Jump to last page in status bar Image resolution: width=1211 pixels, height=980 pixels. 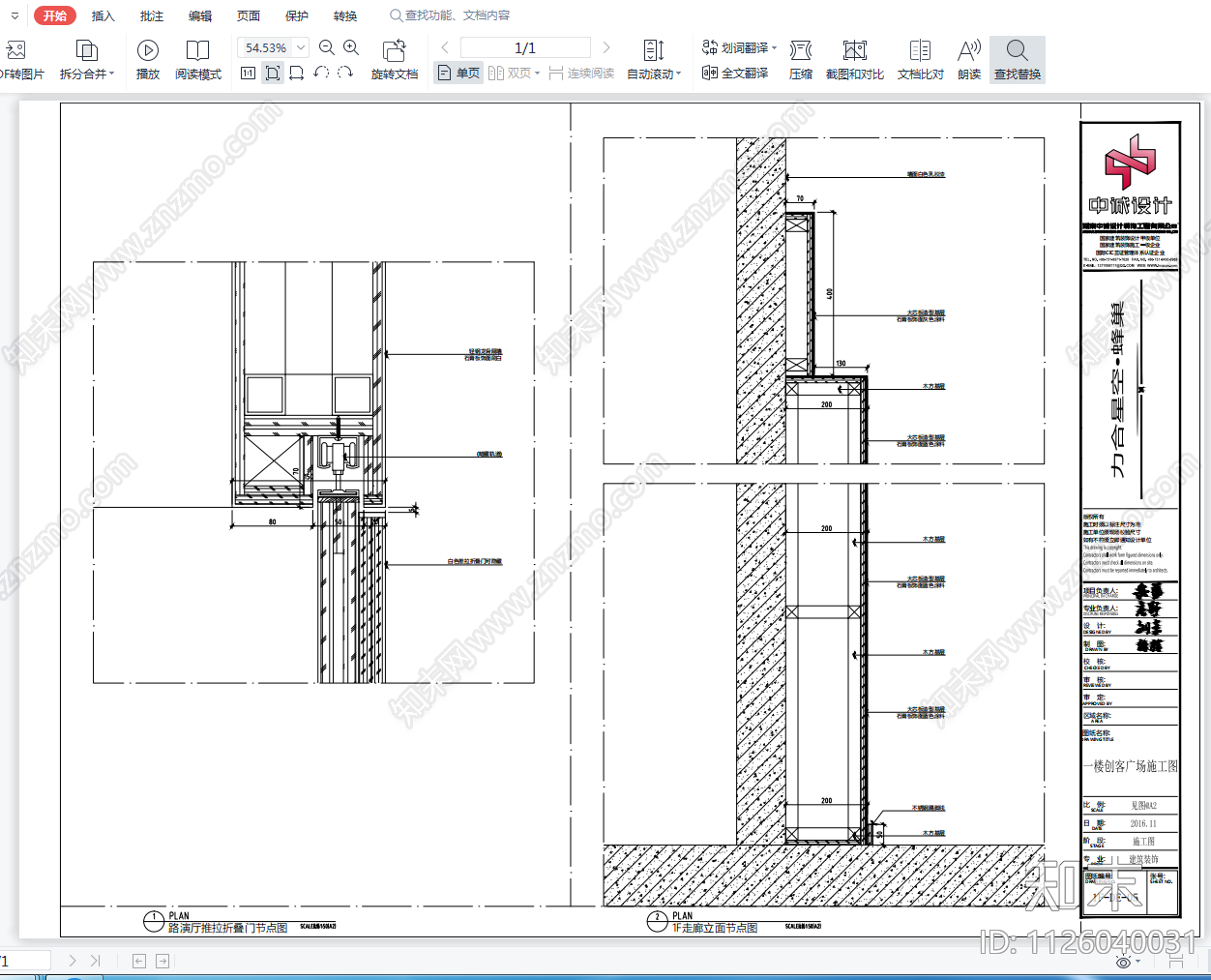[x=95, y=961]
